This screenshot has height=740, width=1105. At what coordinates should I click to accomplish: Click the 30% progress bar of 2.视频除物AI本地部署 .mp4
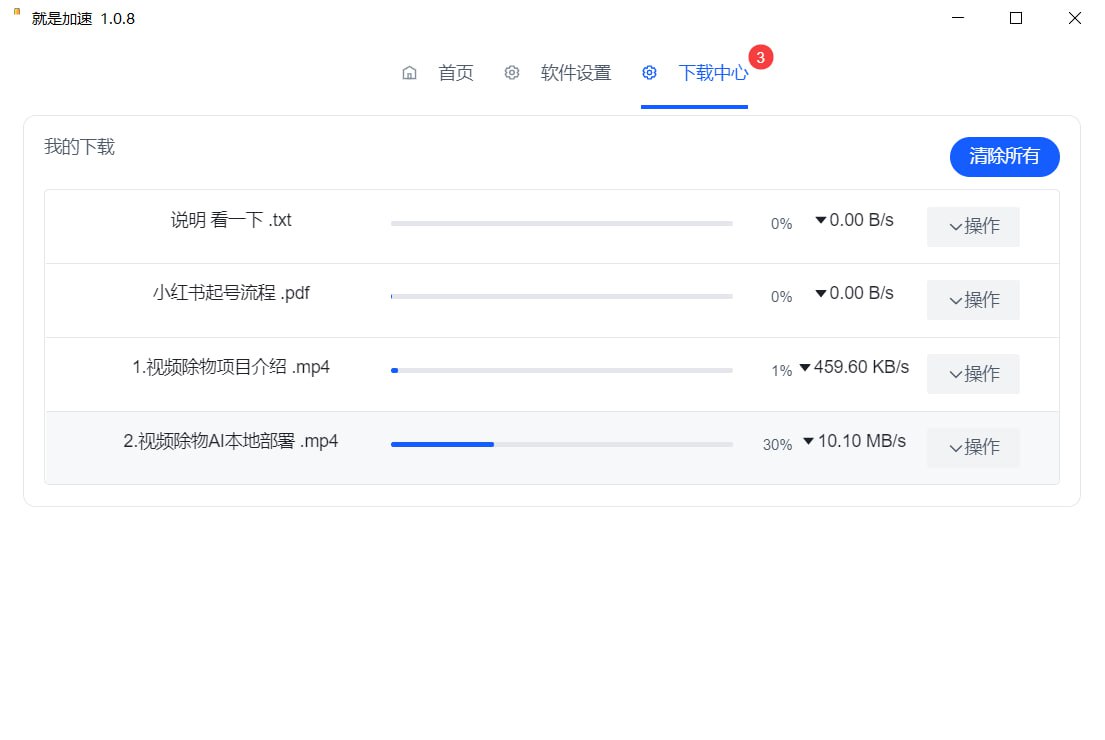tap(562, 444)
